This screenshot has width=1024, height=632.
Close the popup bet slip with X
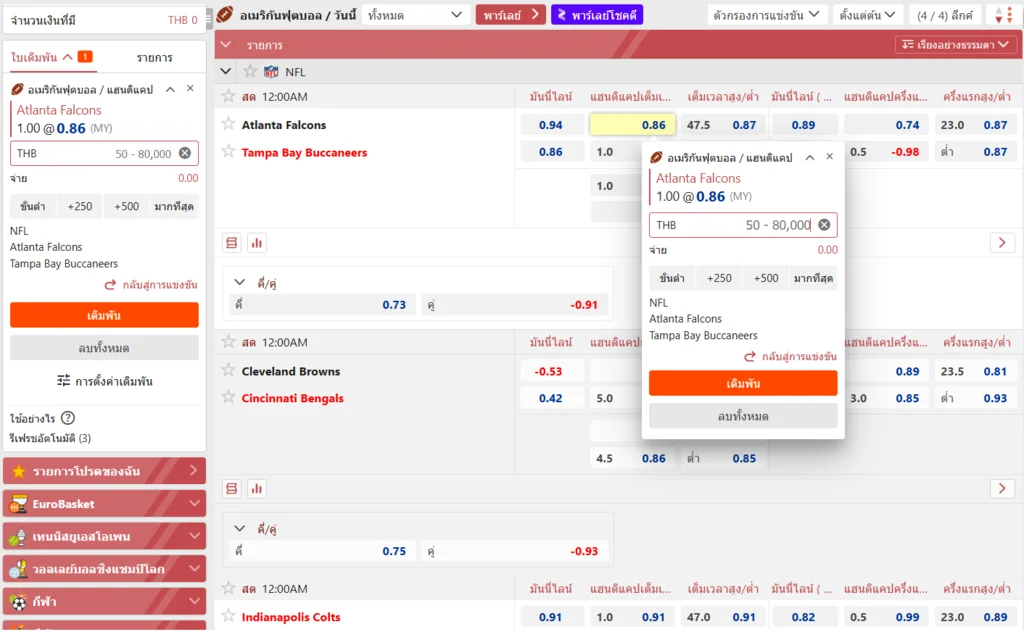pos(829,157)
